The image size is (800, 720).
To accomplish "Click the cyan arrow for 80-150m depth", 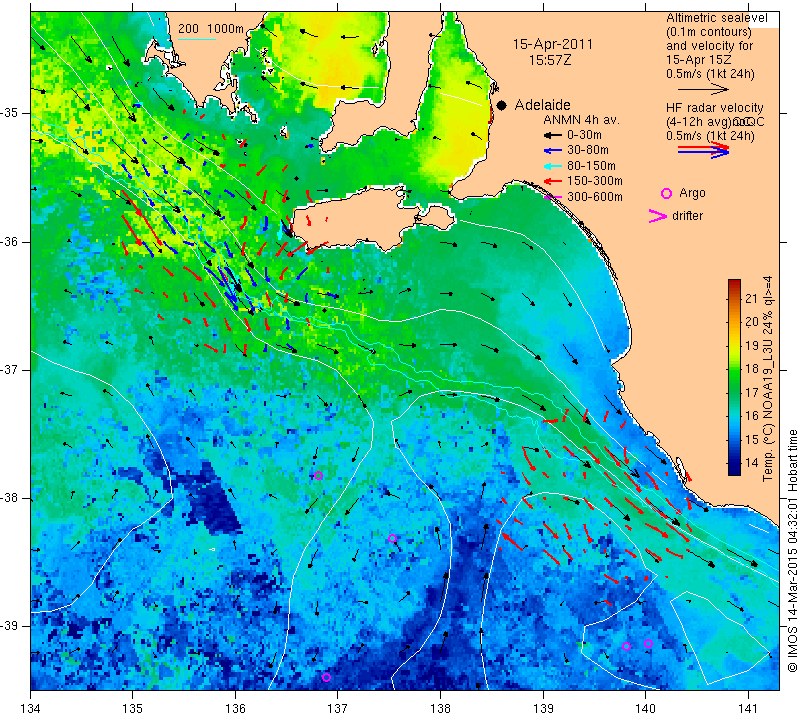I will [x=553, y=166].
